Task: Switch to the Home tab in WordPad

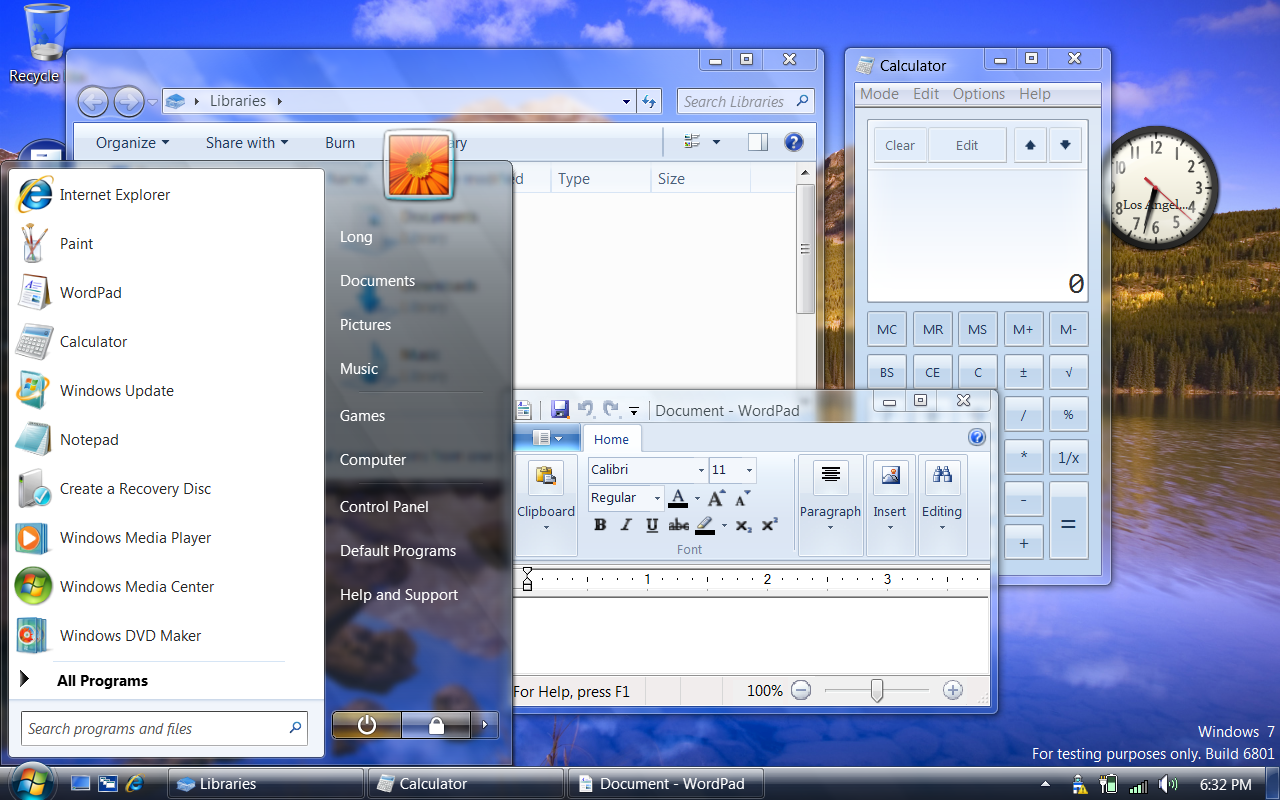Action: click(612, 438)
